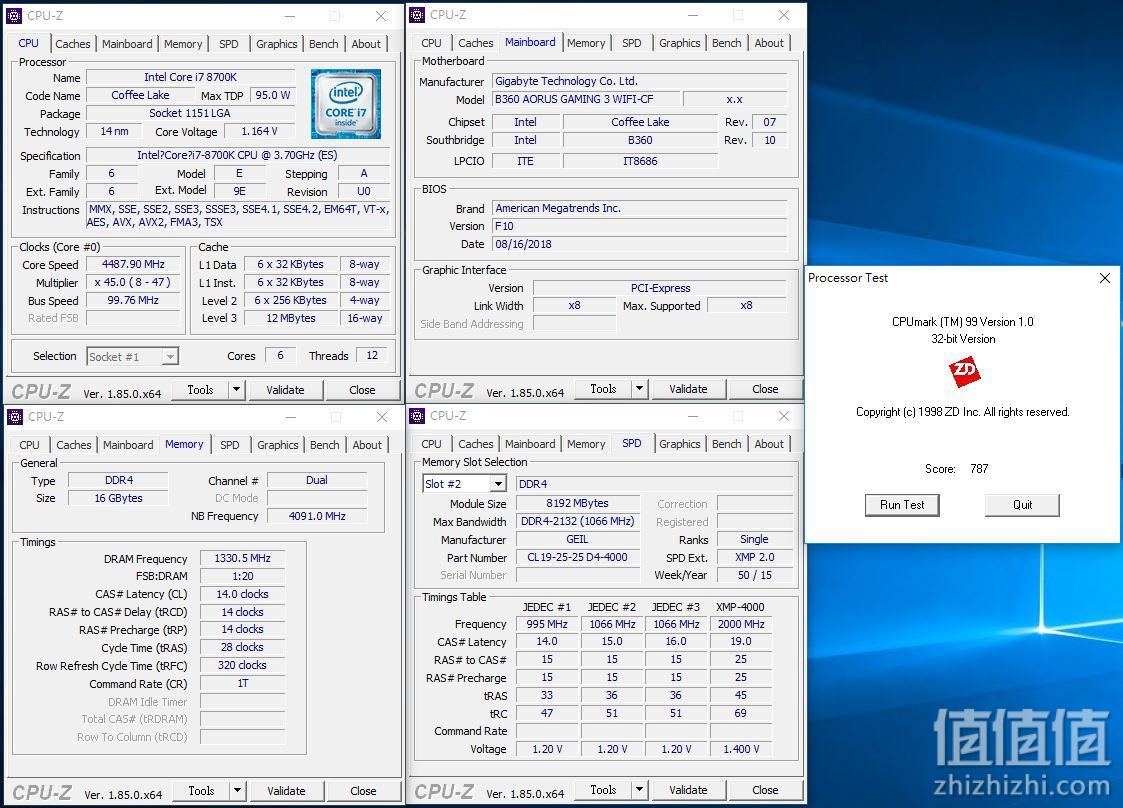Click the CPU-Z app icon in the Memory window title bar
1123x808 pixels.
15,417
